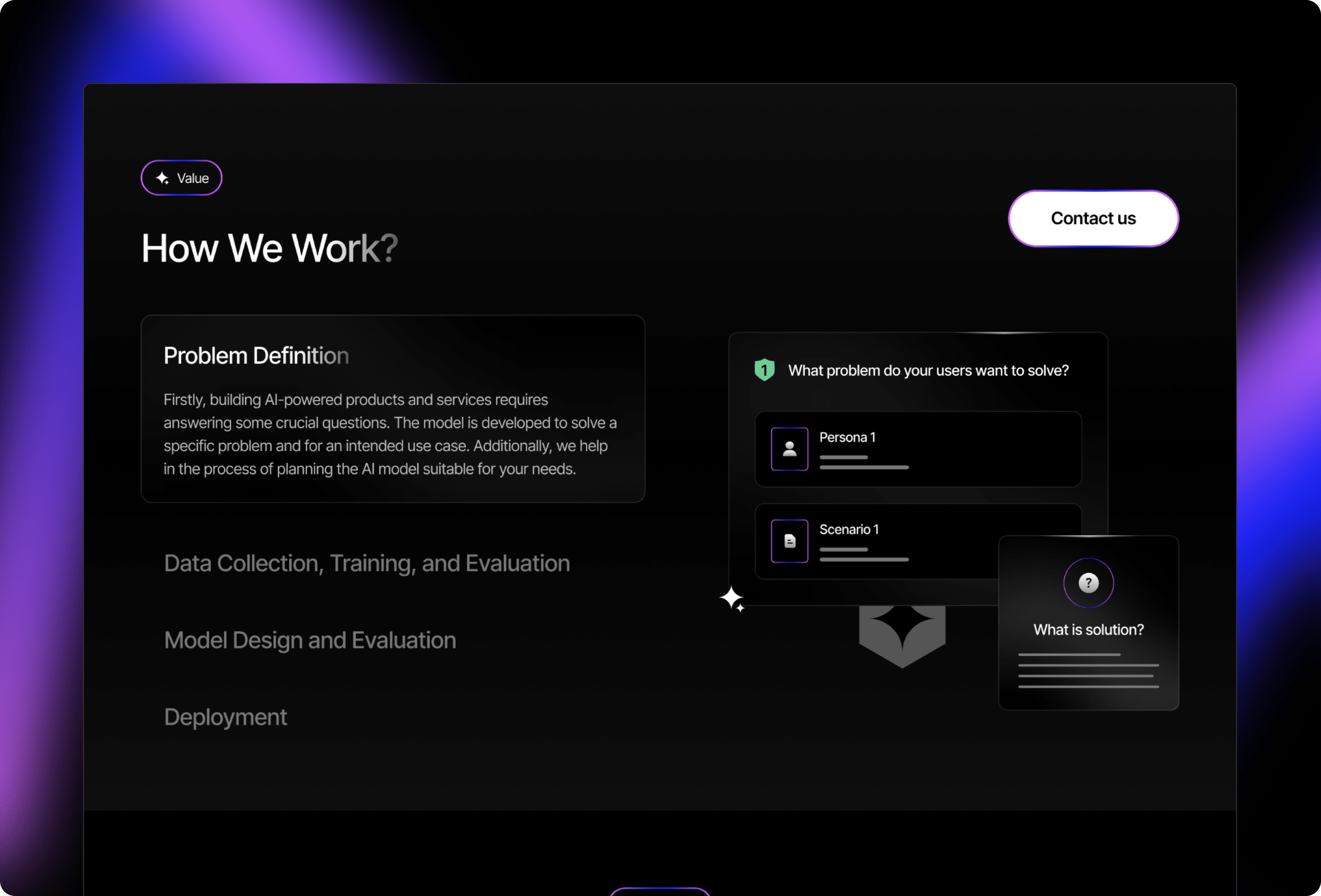Select the Problem Definition heading

pyautogui.click(x=256, y=356)
